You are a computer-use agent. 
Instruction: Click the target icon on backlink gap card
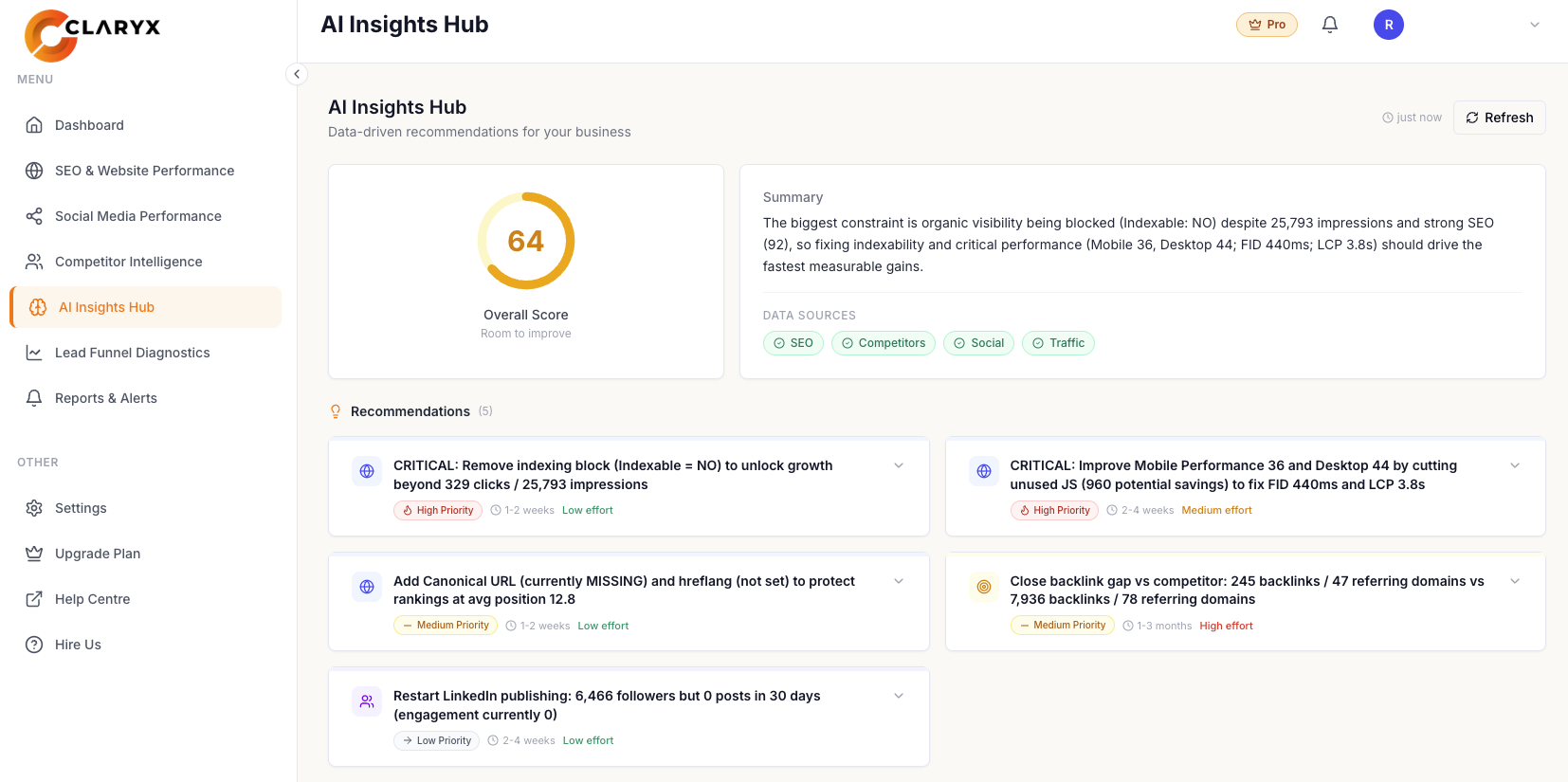(x=984, y=587)
